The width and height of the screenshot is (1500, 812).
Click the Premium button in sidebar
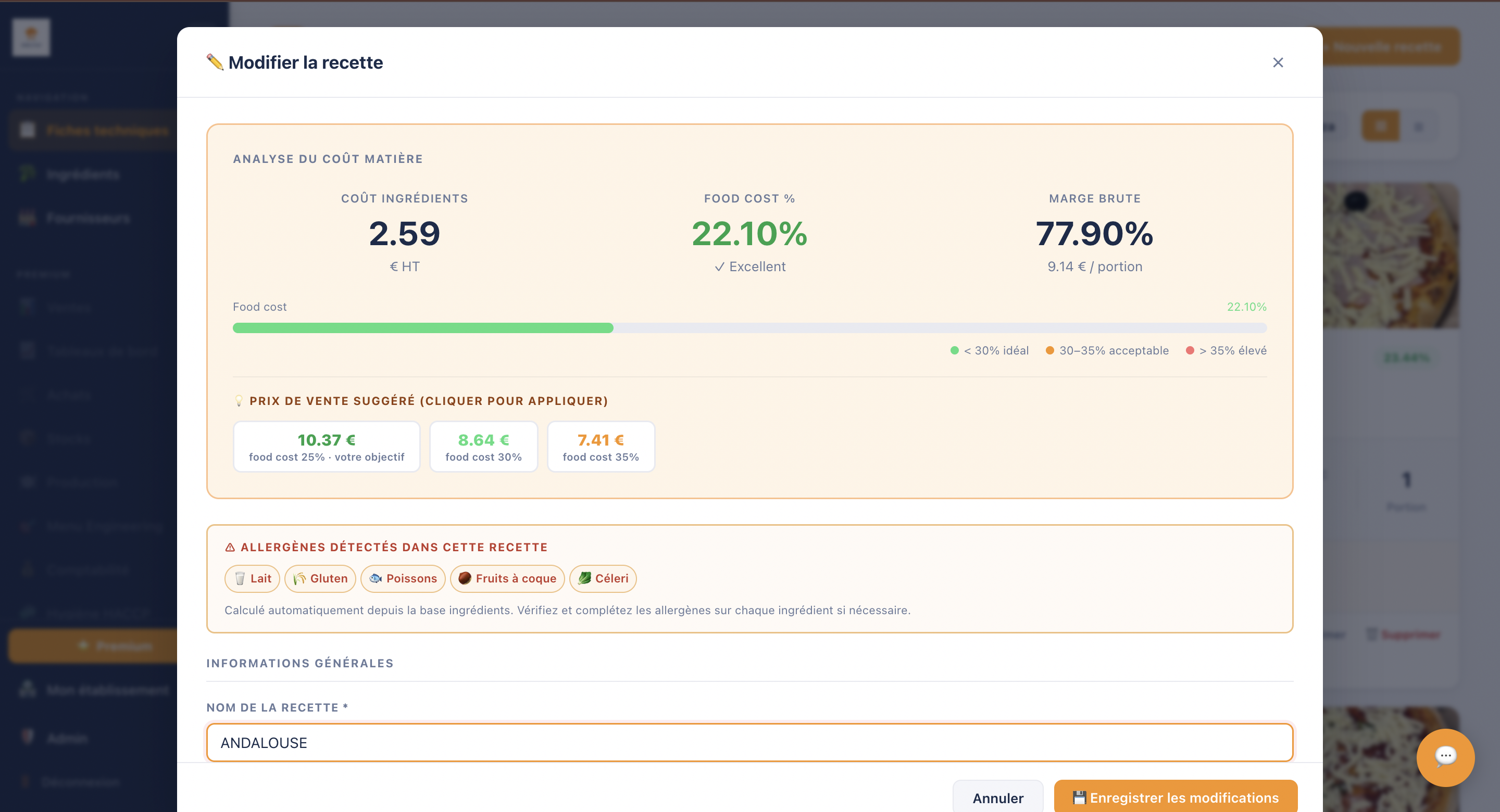pos(93,645)
